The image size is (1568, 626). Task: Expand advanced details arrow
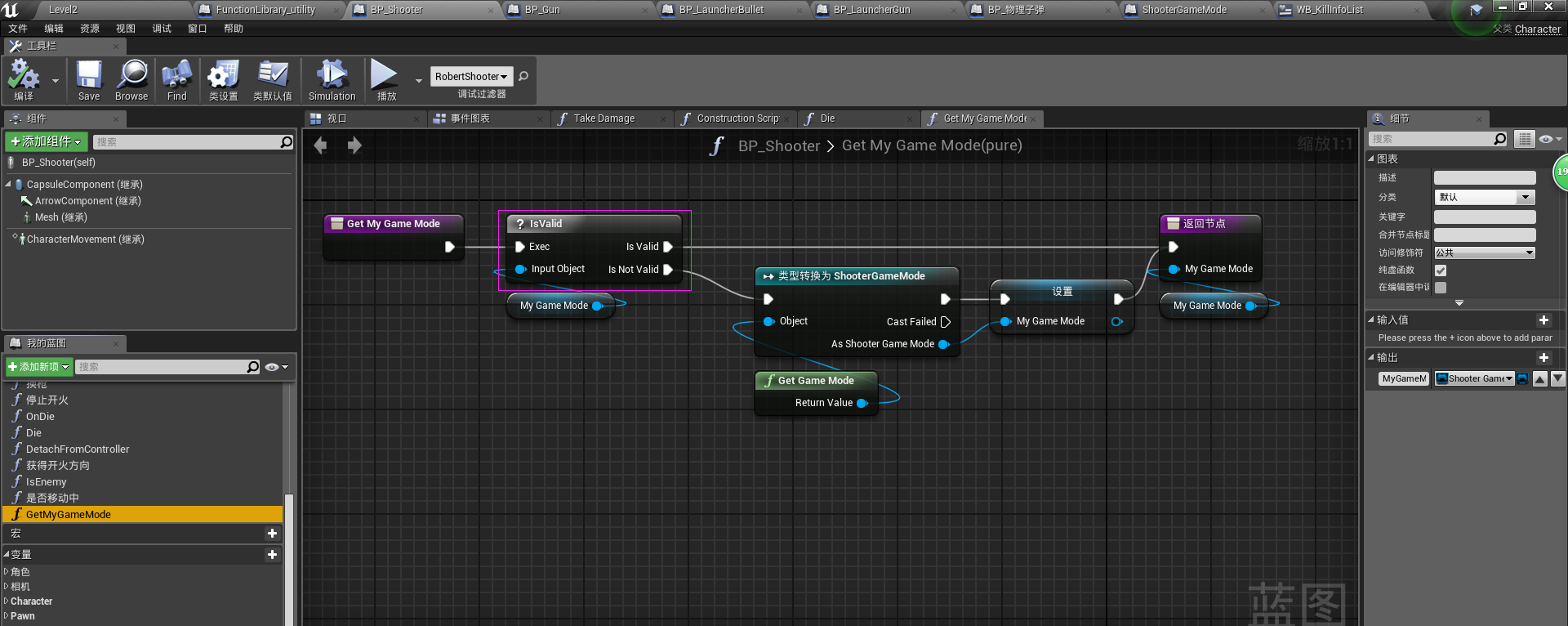pos(1459,303)
